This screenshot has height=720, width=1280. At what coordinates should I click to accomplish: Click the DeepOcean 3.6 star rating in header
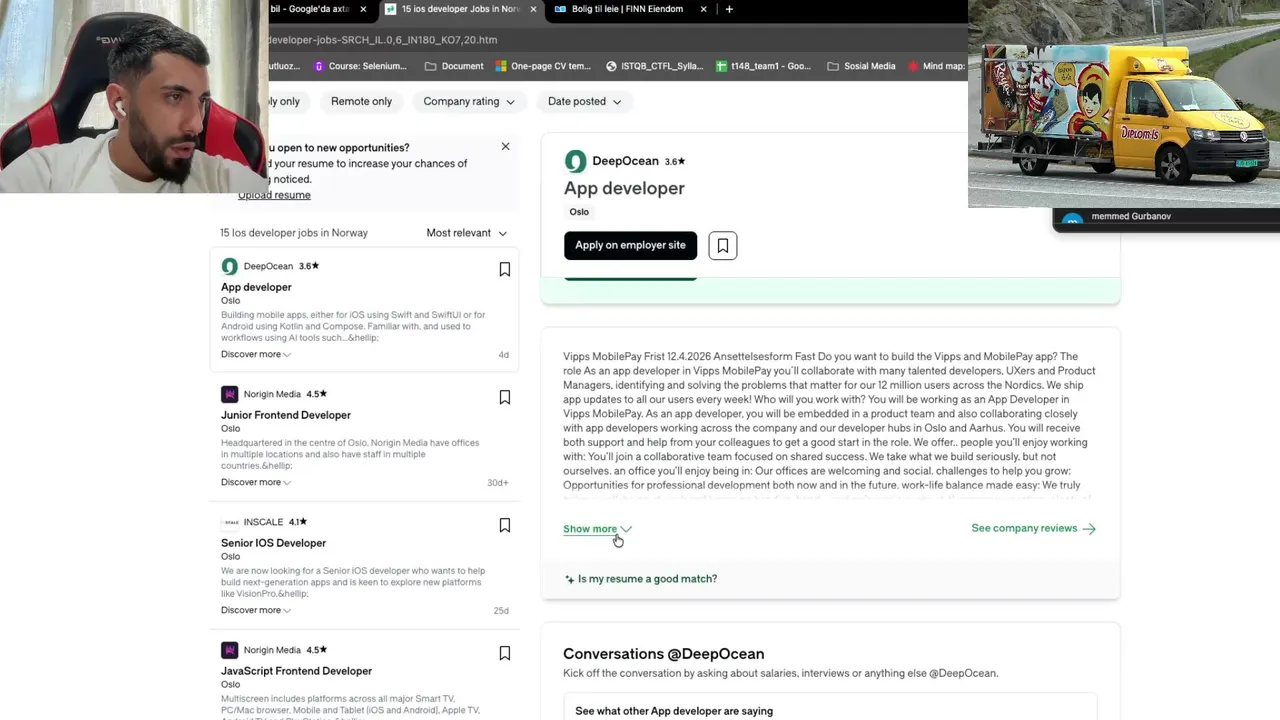[675, 161]
